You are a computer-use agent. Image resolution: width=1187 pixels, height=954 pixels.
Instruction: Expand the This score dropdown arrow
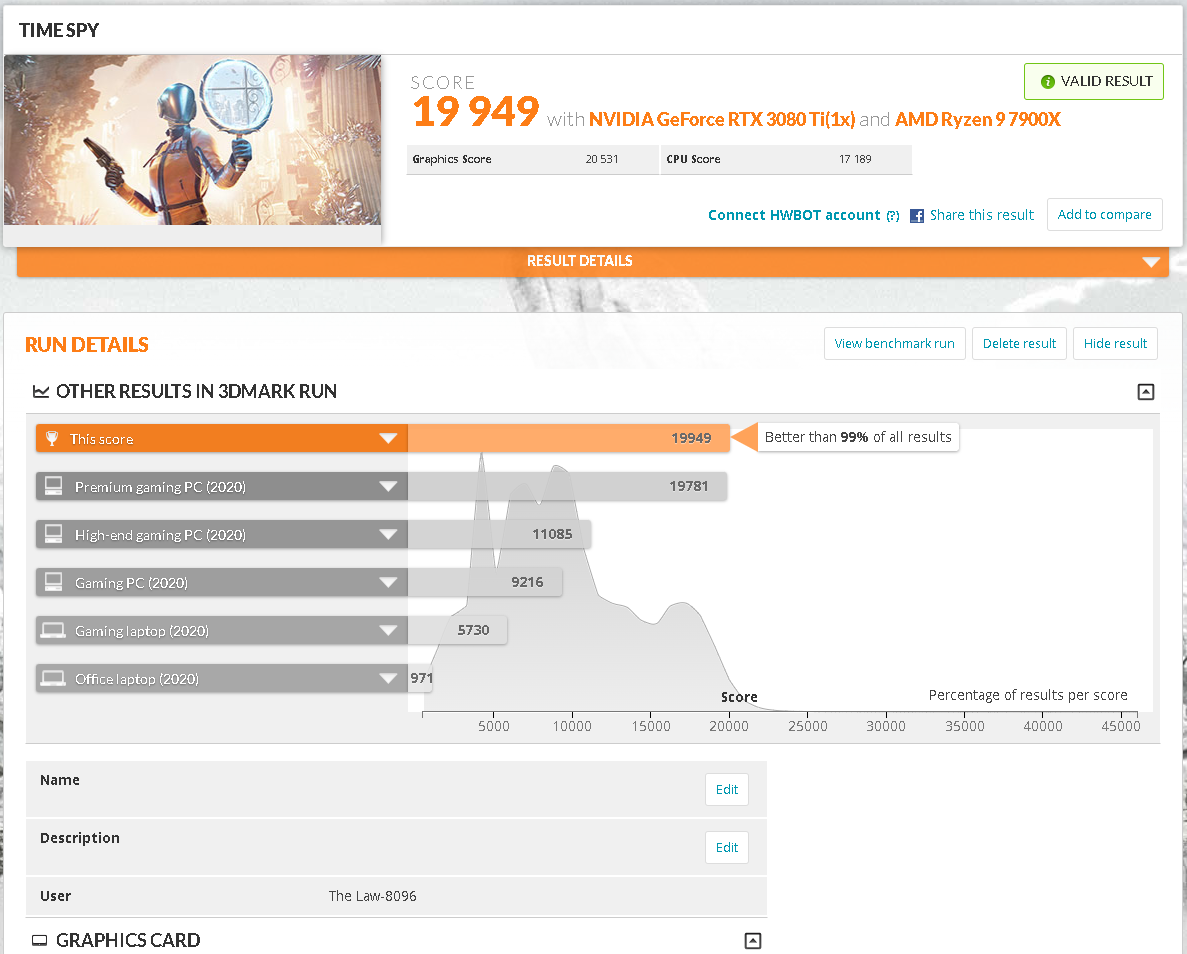click(x=389, y=438)
